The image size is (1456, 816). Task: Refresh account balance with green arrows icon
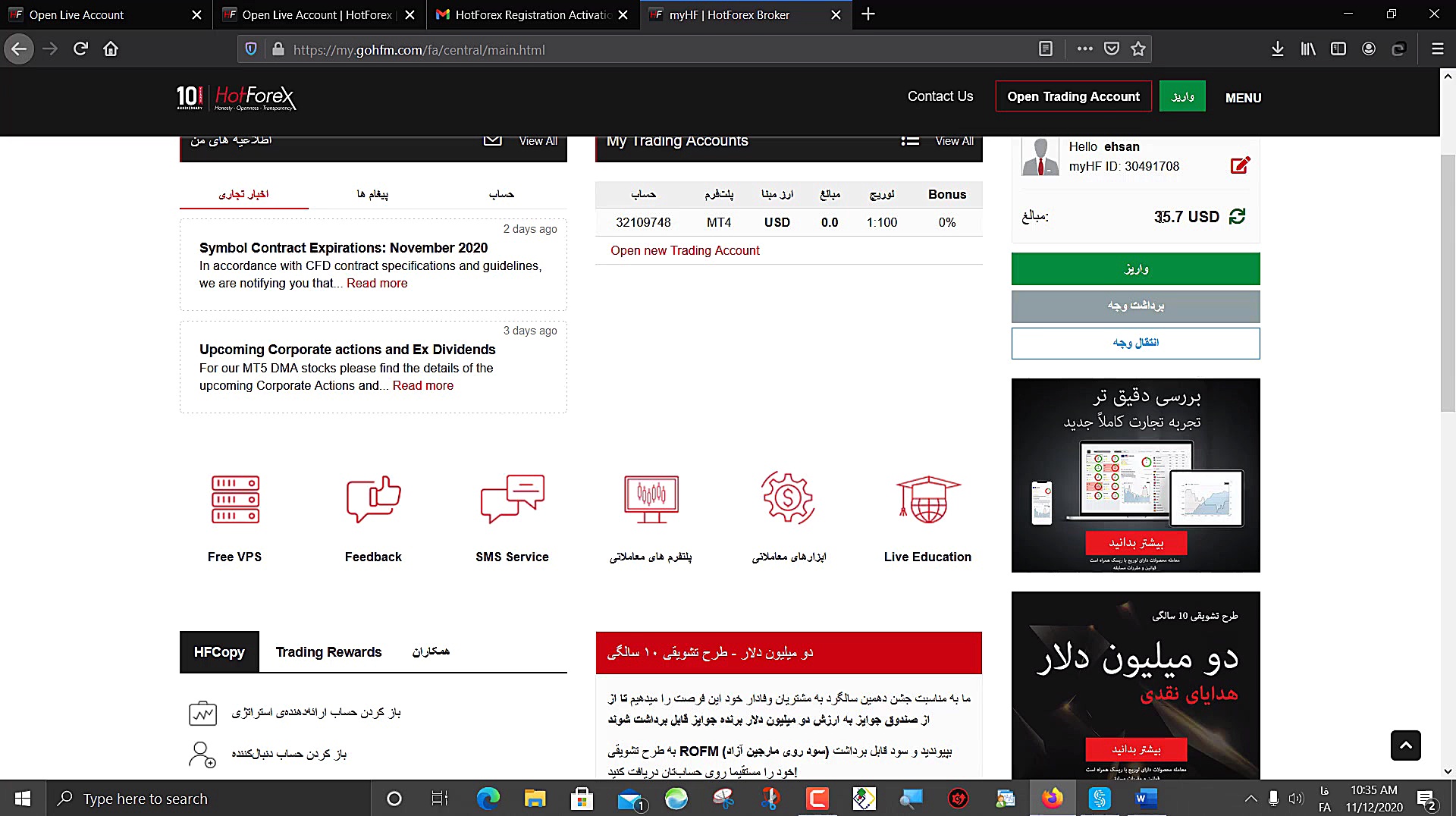1238,216
